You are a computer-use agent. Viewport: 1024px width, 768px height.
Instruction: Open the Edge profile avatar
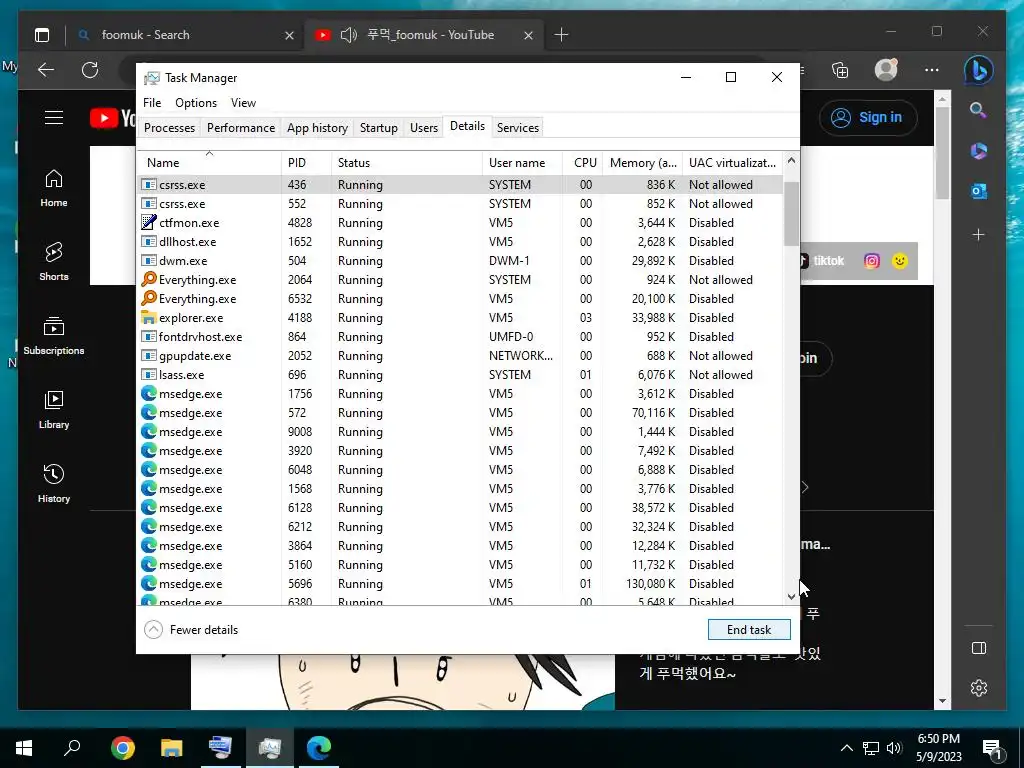coord(886,69)
